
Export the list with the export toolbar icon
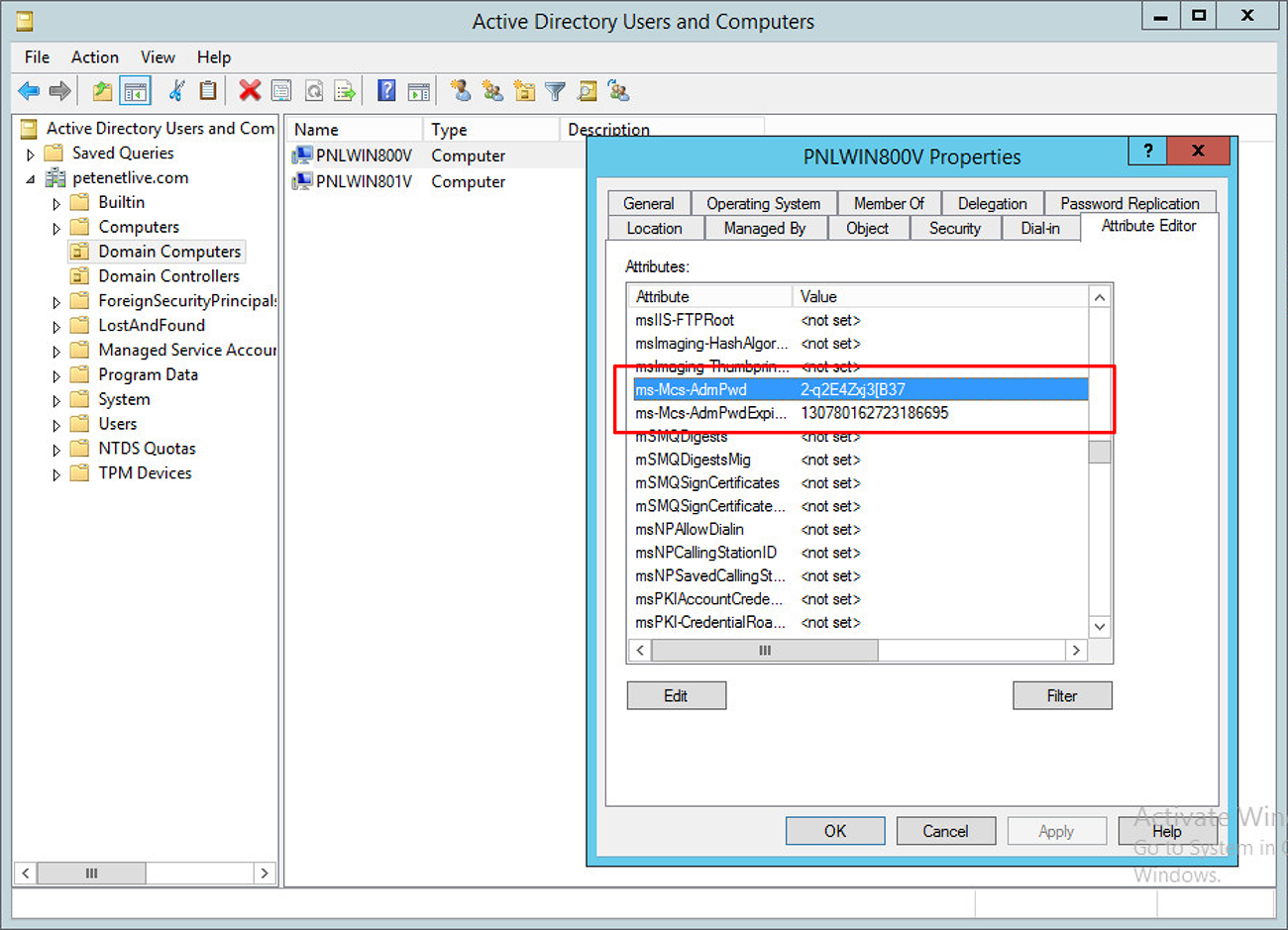tap(344, 90)
